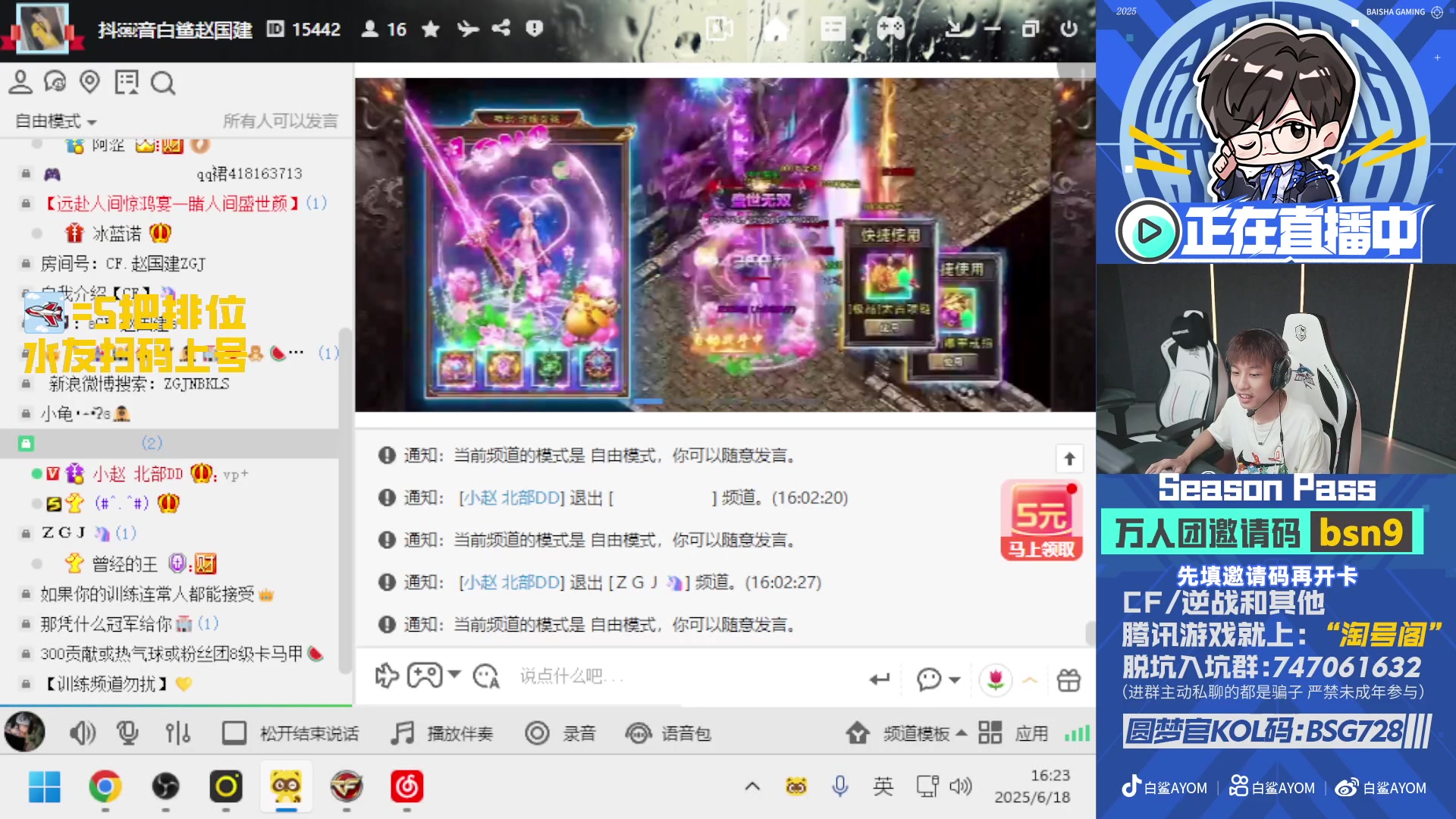Click the location pin icon in left panel
The width and height of the screenshot is (1456, 819).
point(89,82)
